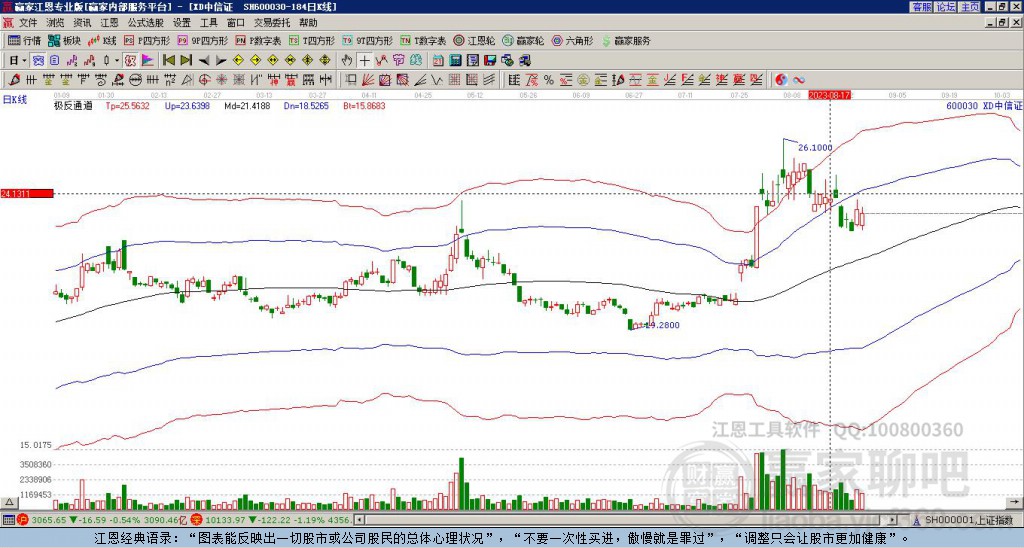
Task: Open the P四方形 tool
Action: [147, 40]
